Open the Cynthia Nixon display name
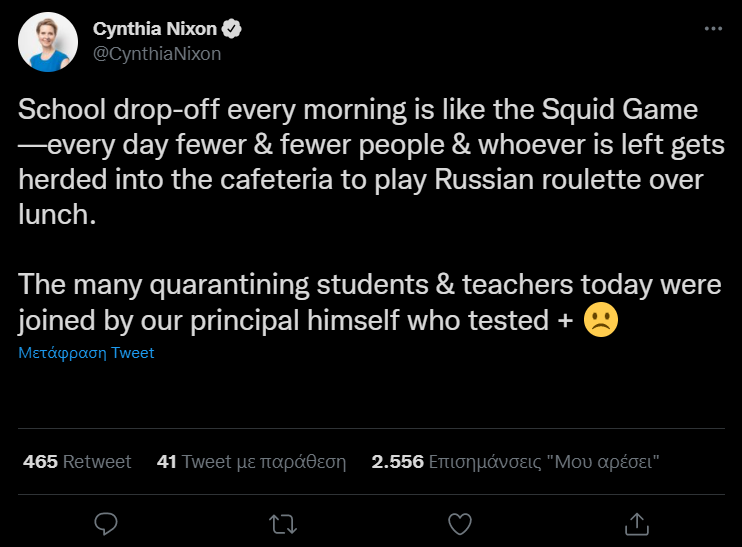 (x=156, y=29)
